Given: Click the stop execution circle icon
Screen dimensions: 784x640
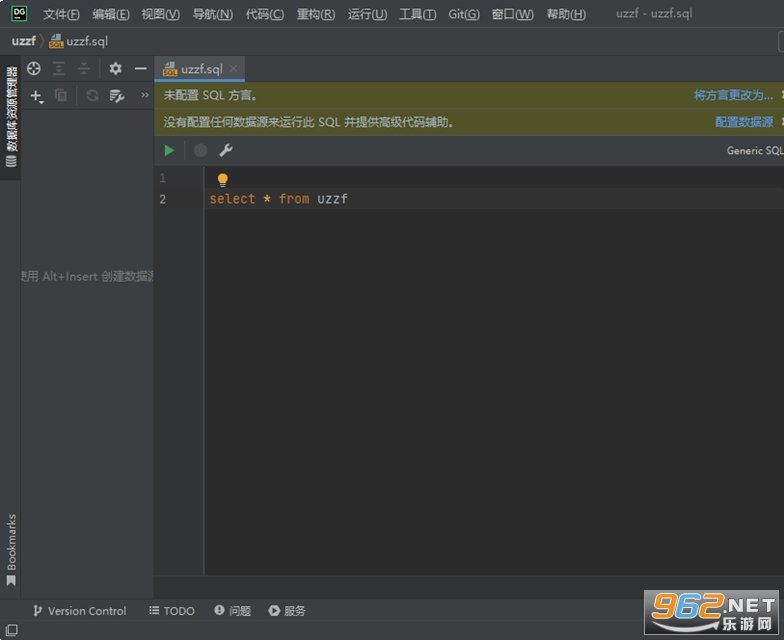Looking at the screenshot, I should 200,150.
